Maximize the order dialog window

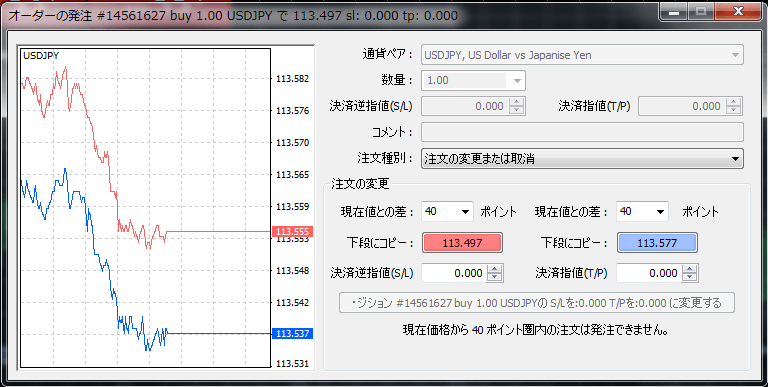click(x=701, y=11)
